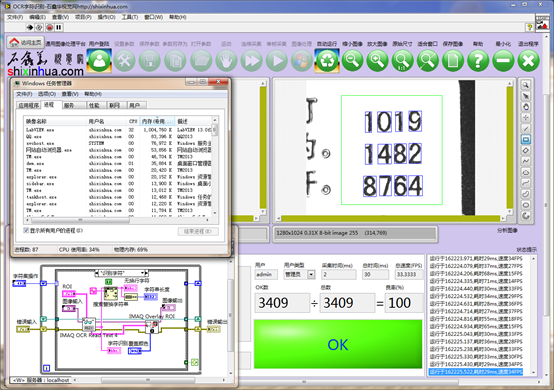
Task: Click the 单帧采集 play icon
Action: [277, 61]
